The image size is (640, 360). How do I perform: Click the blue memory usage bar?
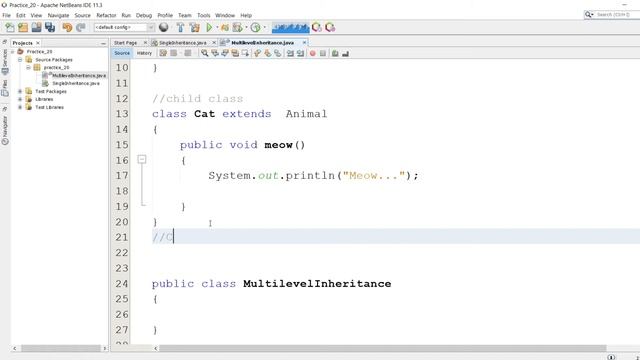[x=291, y=27]
